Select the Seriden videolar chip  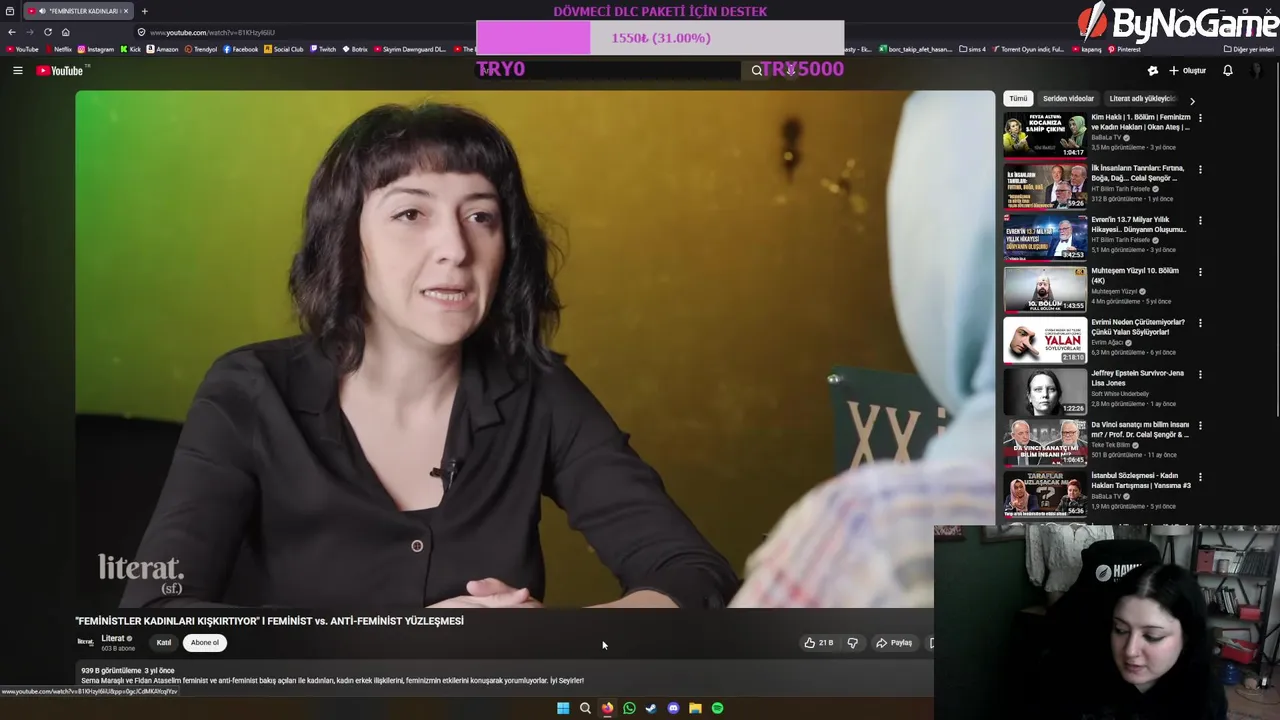[x=1068, y=99]
